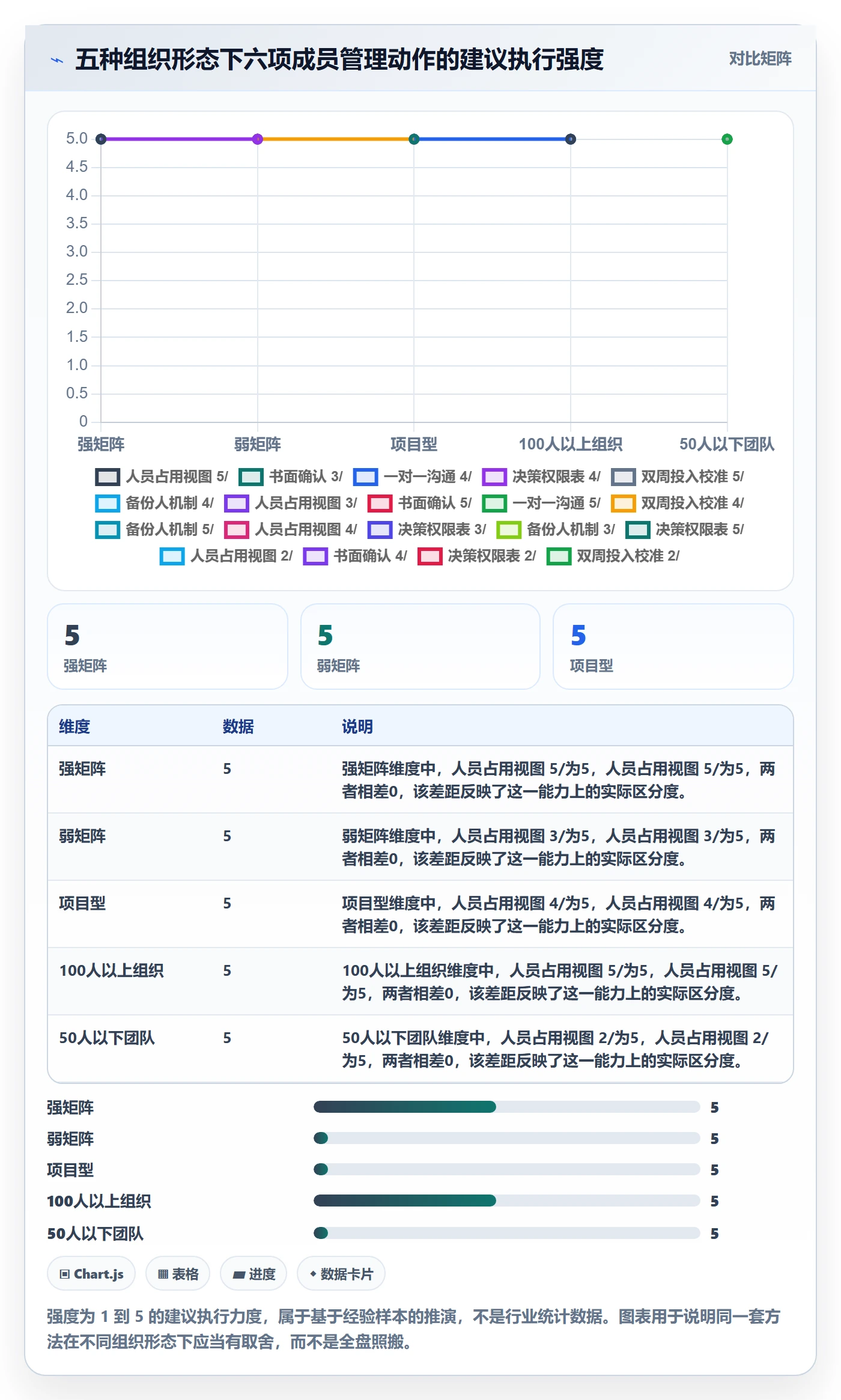Hide the "人员占用视图 4/" legend series
Image resolution: width=841 pixels, height=1400 pixels.
(291, 530)
